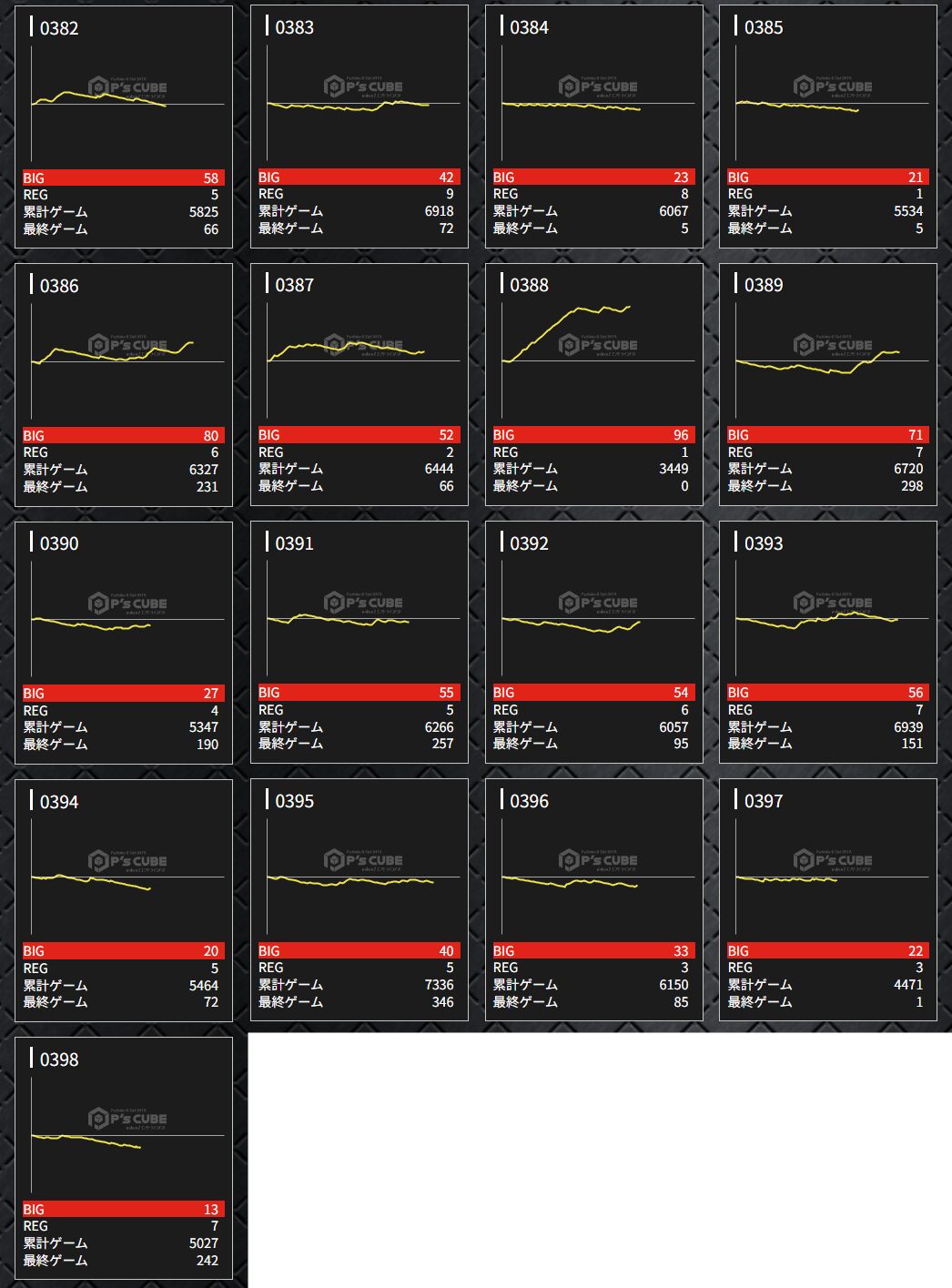Open machine 0382 slump graph

tap(127, 104)
